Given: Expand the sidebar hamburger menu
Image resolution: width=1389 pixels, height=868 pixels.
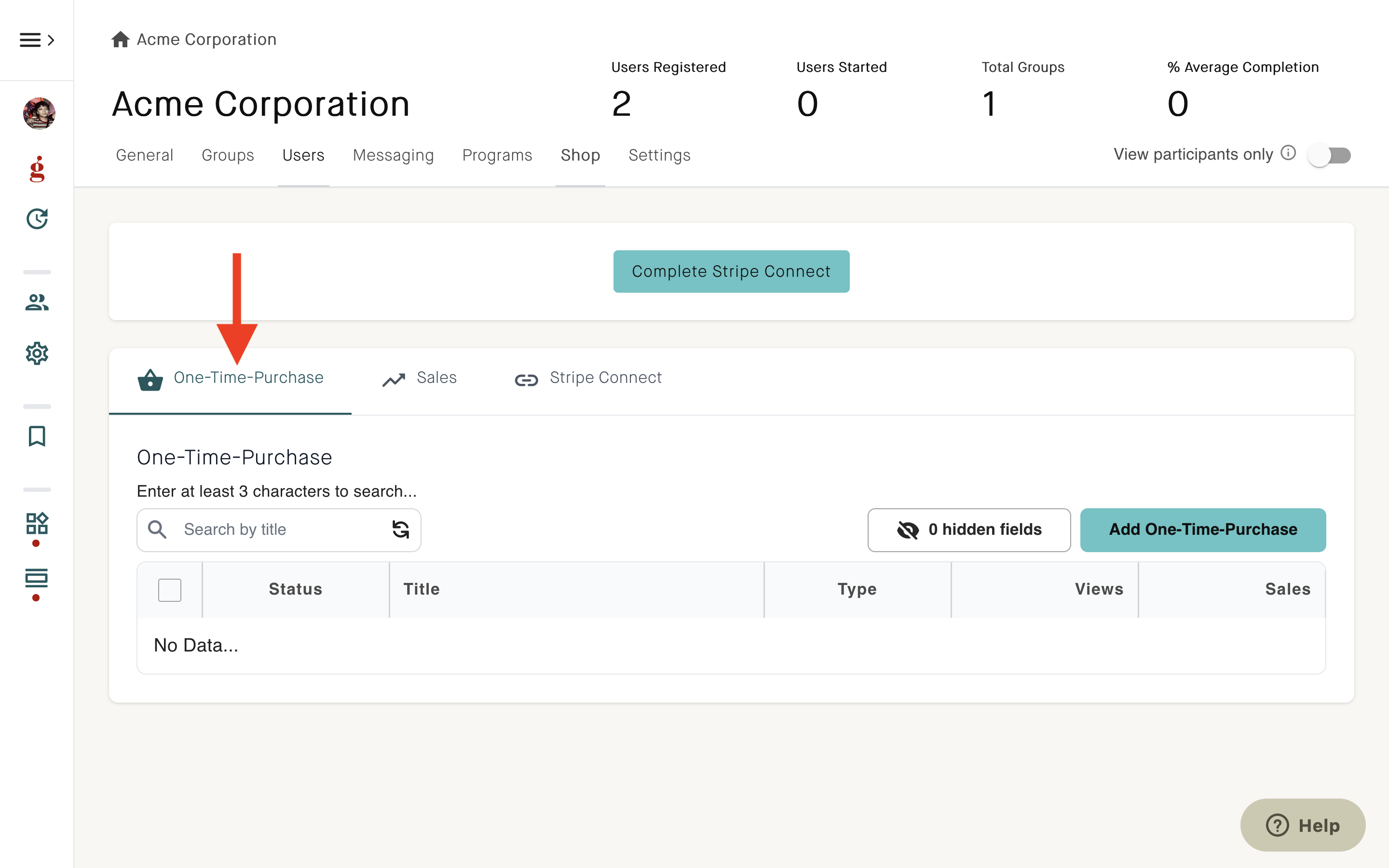Looking at the screenshot, I should (37, 40).
